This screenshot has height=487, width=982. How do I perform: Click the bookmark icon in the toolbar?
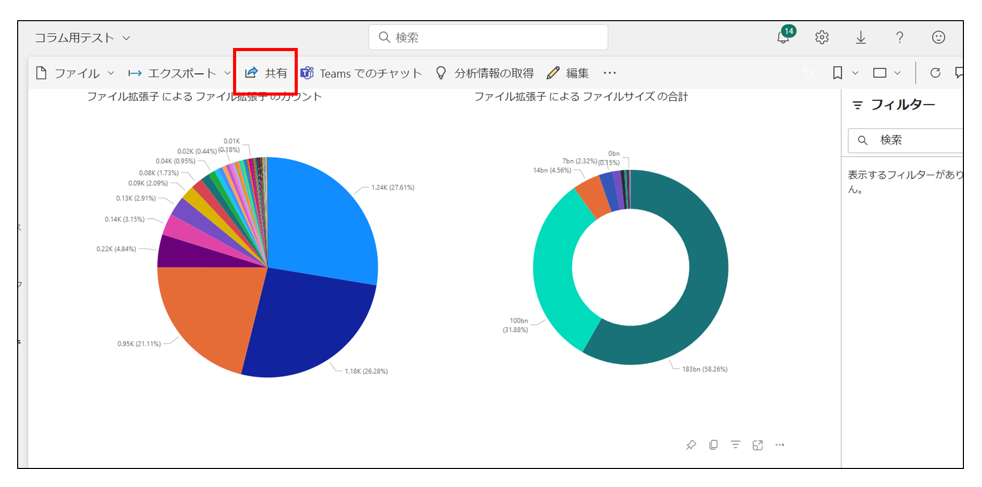pyautogui.click(x=837, y=73)
